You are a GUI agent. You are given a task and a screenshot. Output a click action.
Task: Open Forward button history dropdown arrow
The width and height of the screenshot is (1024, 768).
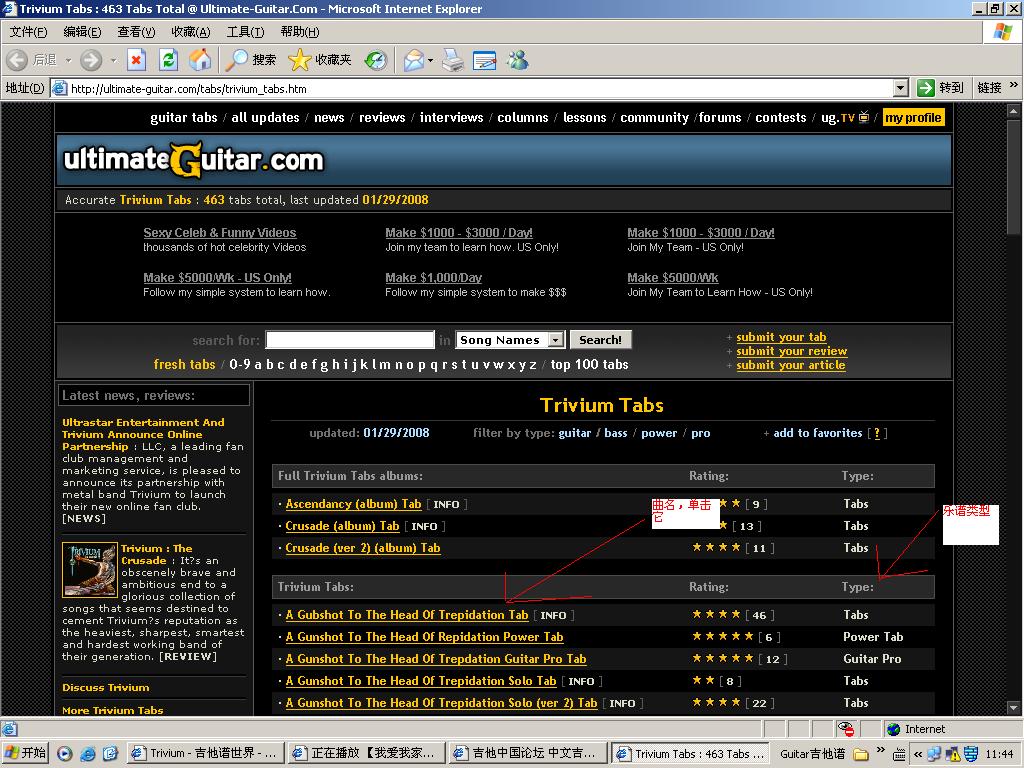(x=113, y=60)
